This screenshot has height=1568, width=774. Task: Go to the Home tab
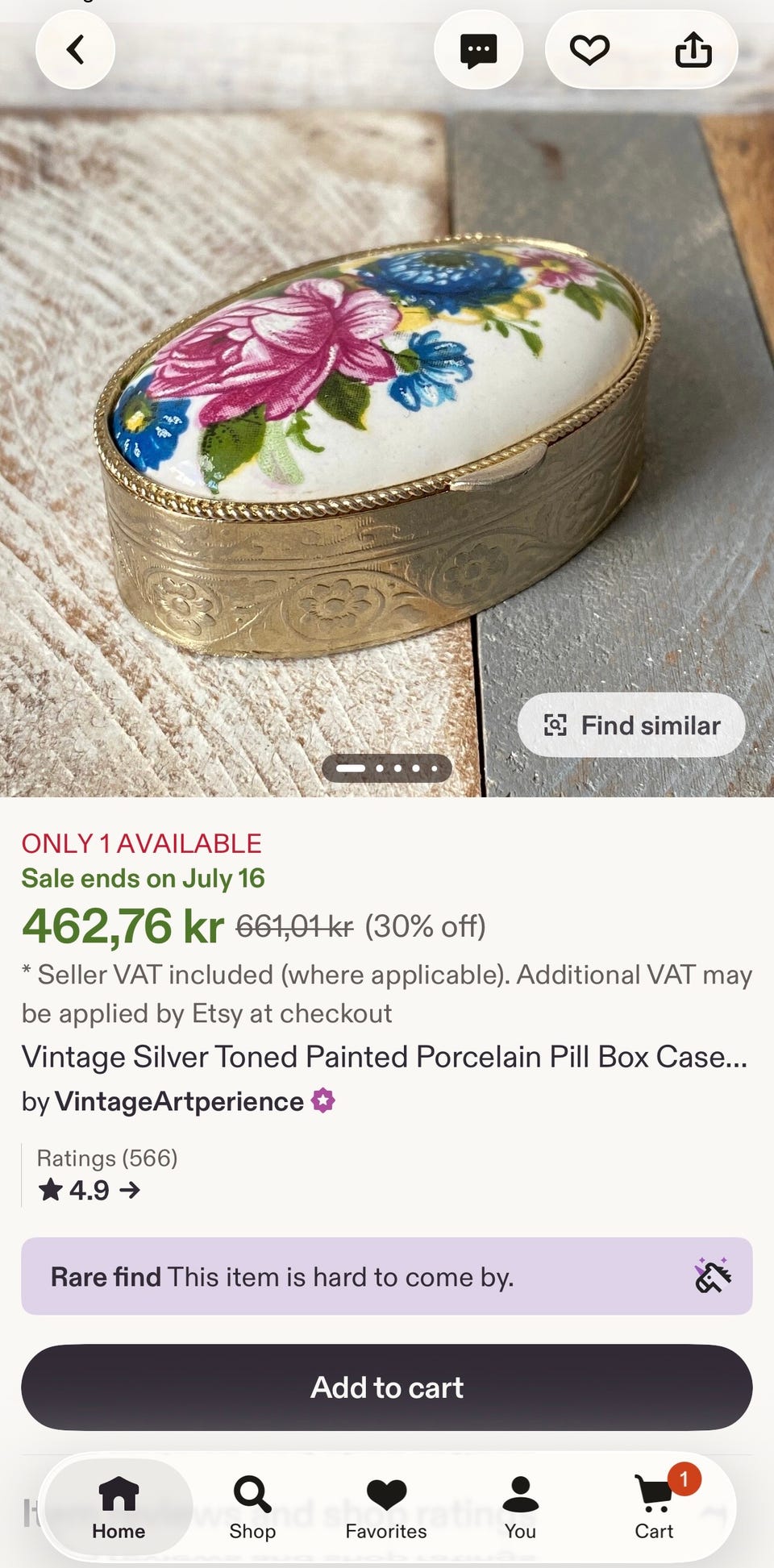tap(119, 1508)
